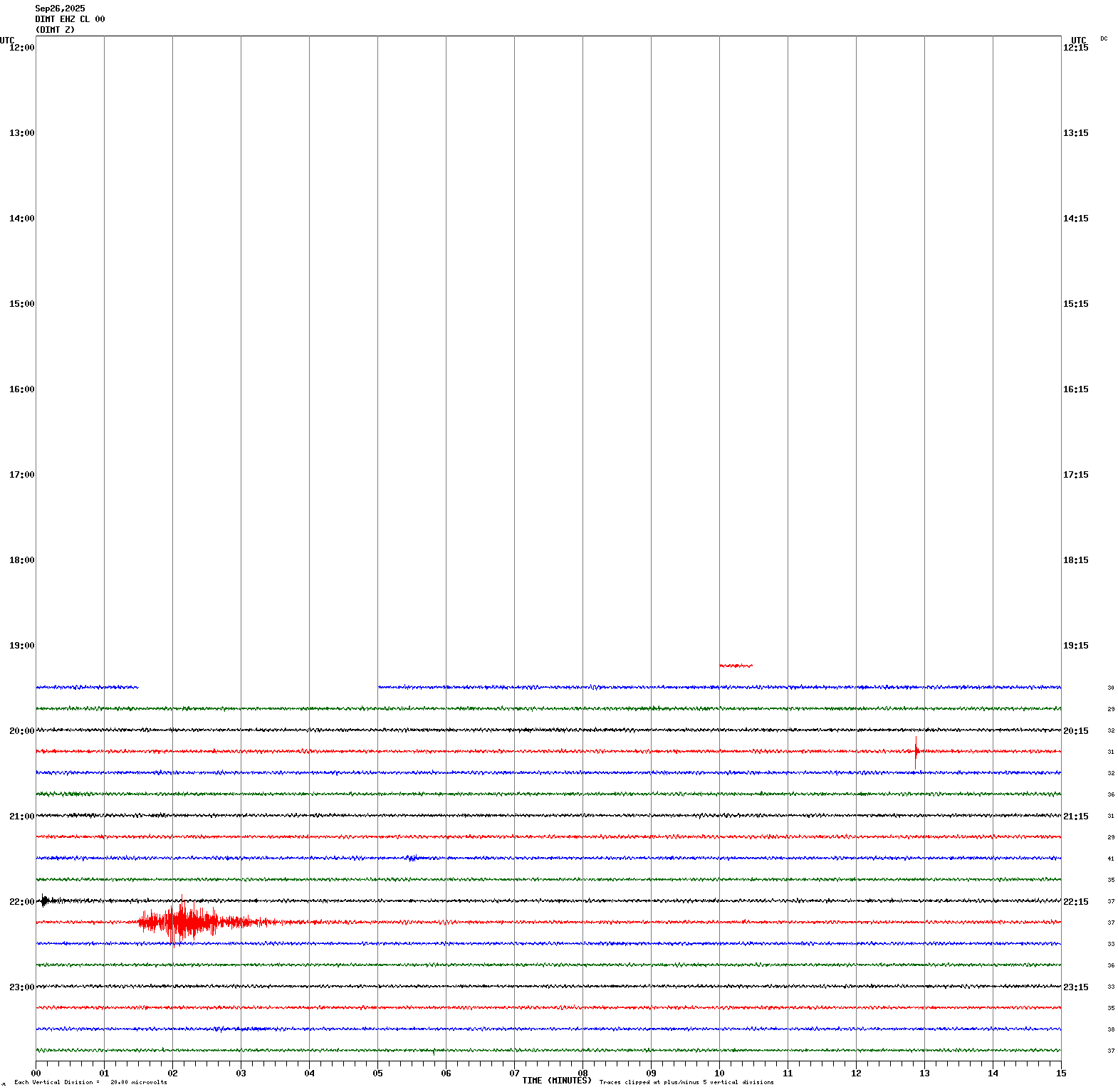1118x1092 pixels.
Task: Click the TIME (MINUTES) axis title
Action: tap(556, 1081)
